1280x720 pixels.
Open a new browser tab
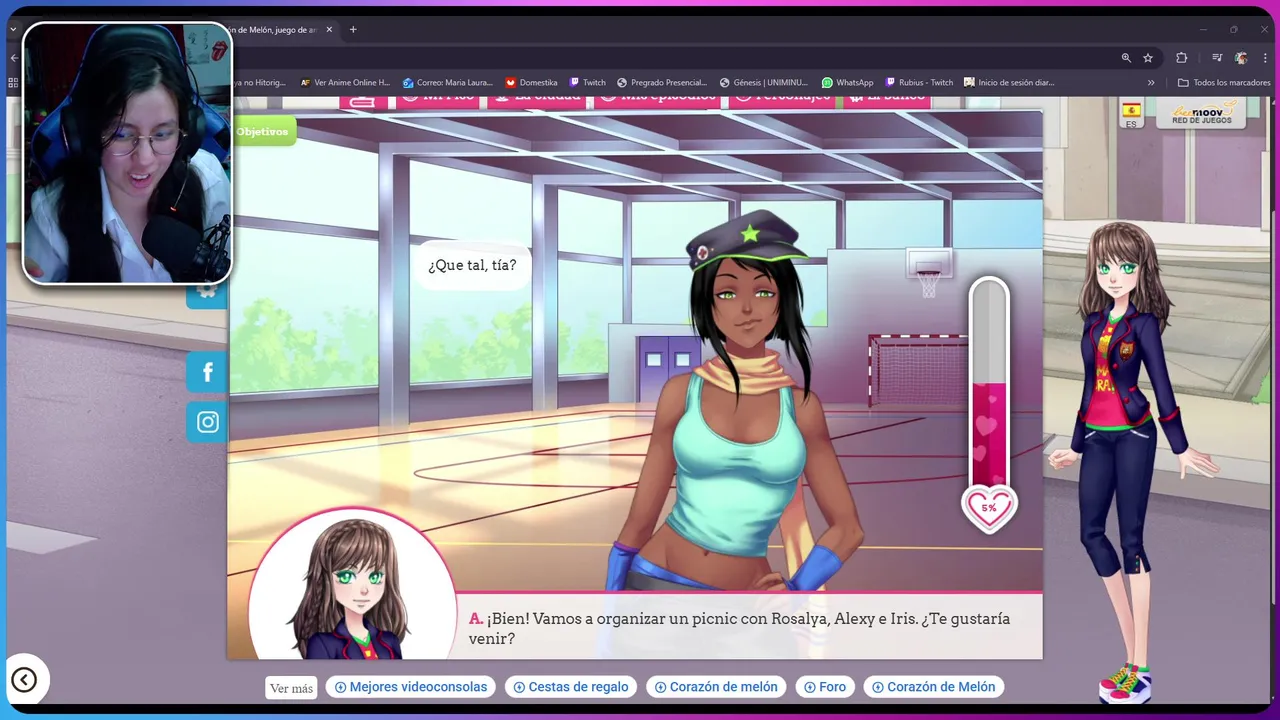pos(353,30)
